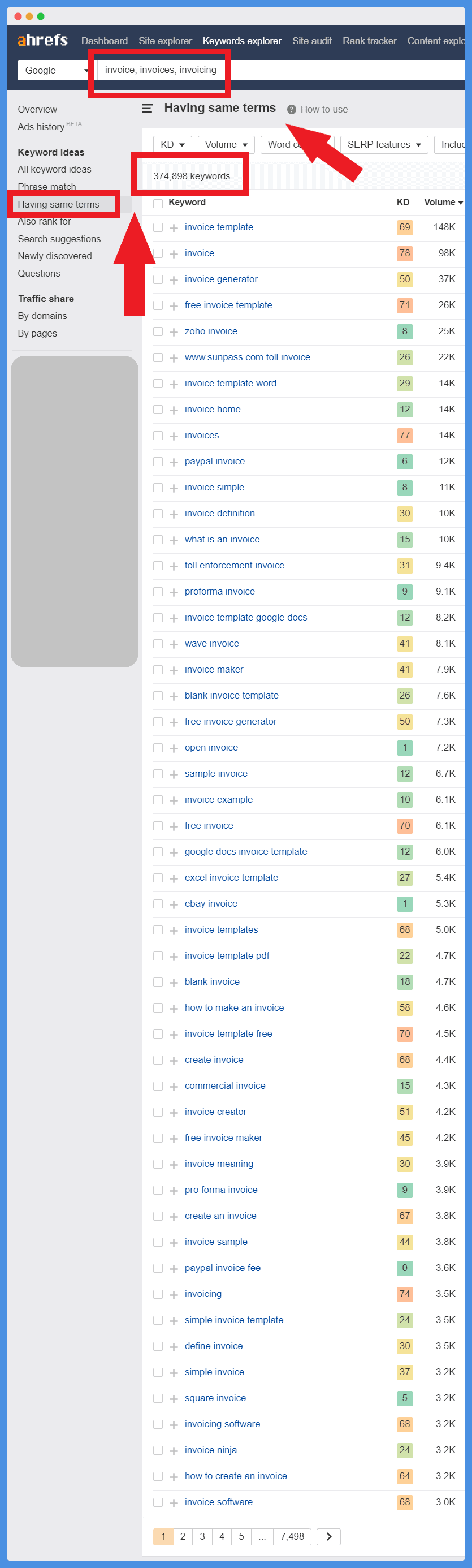The height and width of the screenshot is (1568, 472).
Task: Click the How to use question mark icon
Action: [x=291, y=110]
